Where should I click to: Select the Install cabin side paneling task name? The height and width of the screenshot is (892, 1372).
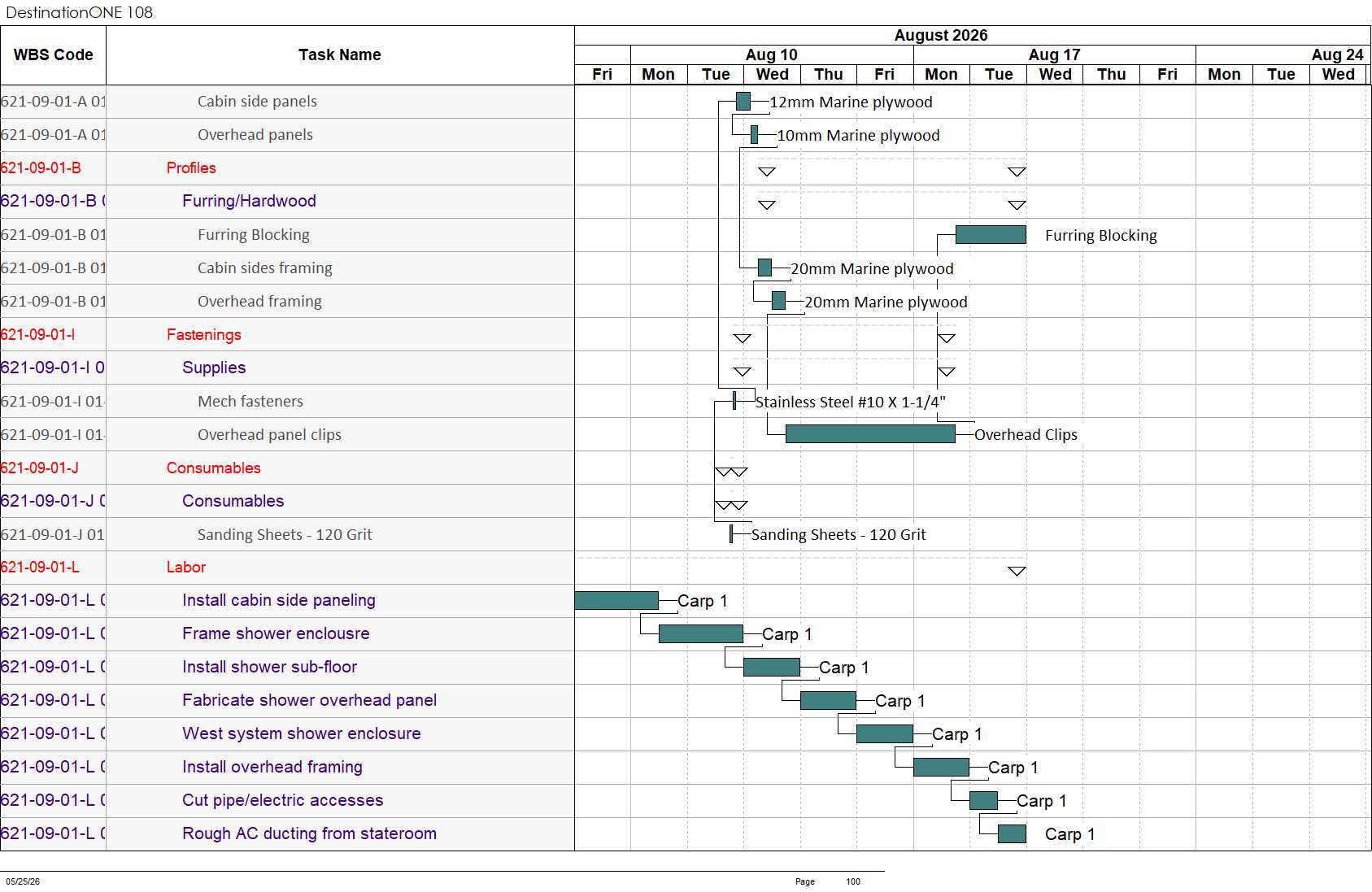click(279, 600)
